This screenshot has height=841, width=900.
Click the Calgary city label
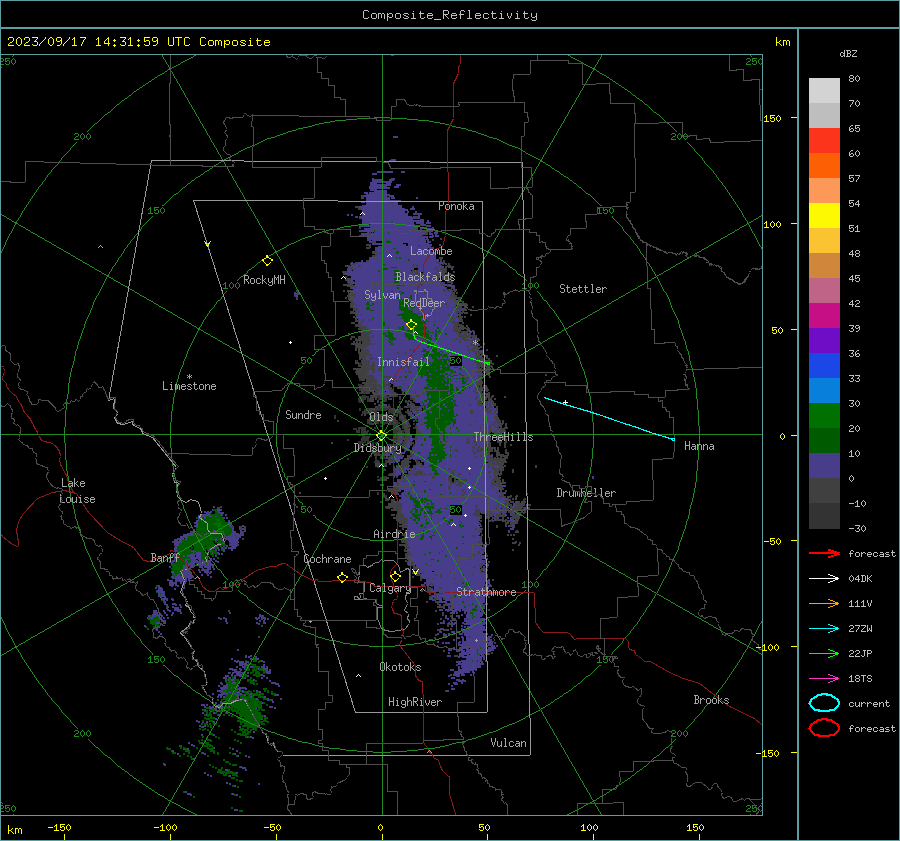tap(390, 588)
